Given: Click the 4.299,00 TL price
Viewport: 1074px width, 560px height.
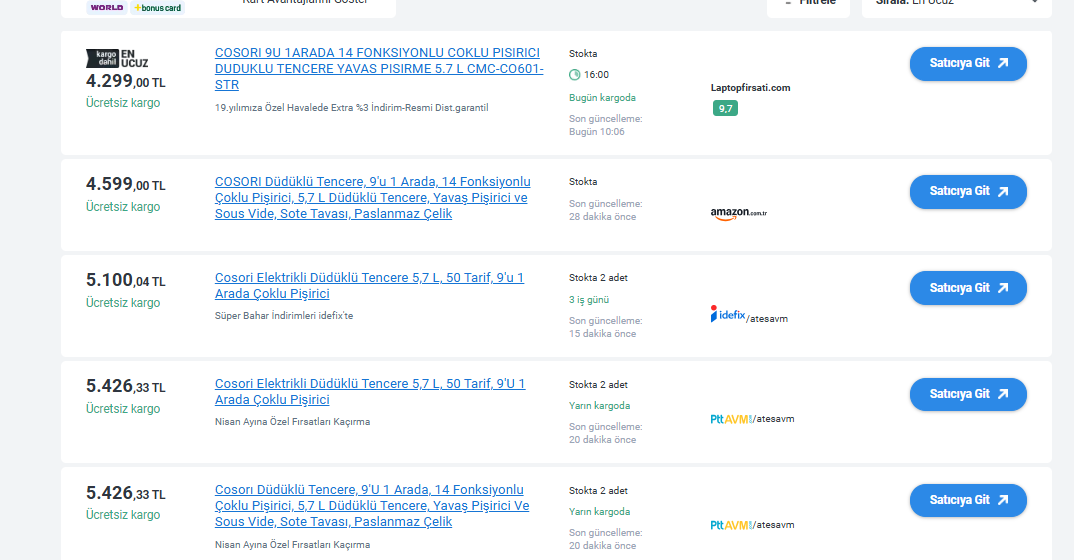Looking at the screenshot, I should (125, 81).
